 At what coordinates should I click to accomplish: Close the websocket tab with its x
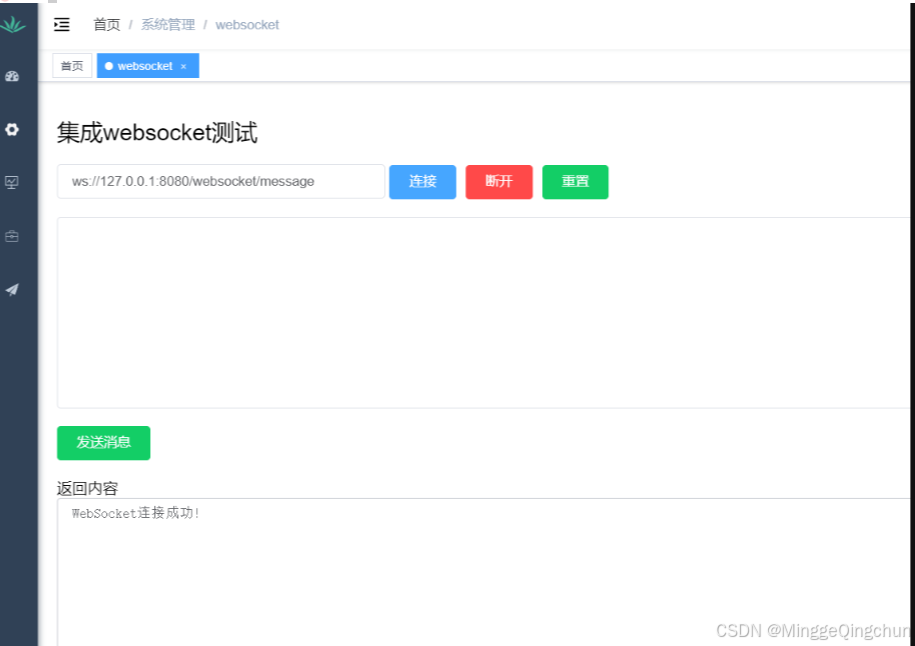[x=183, y=67]
